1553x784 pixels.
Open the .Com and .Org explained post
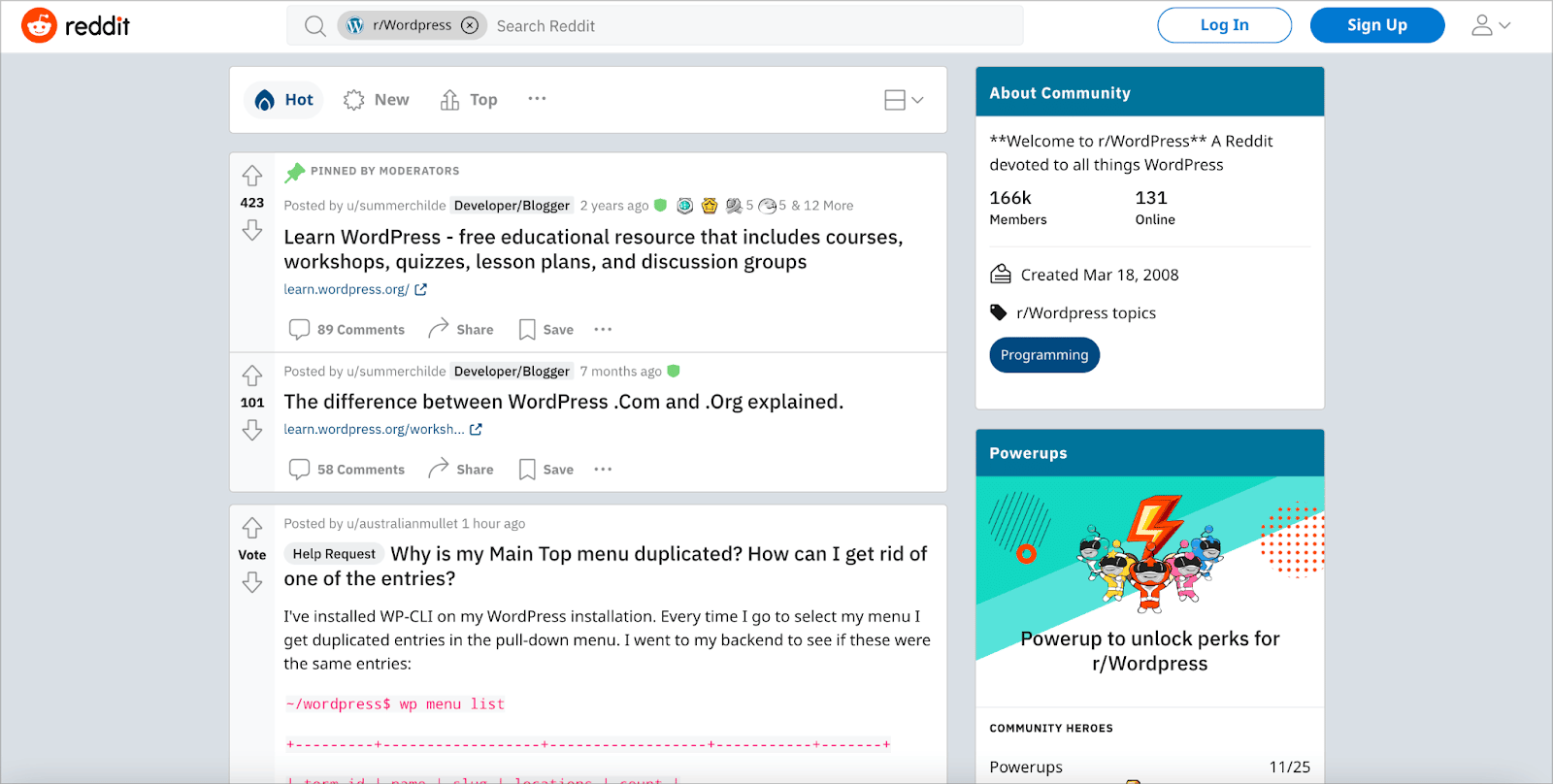(563, 402)
